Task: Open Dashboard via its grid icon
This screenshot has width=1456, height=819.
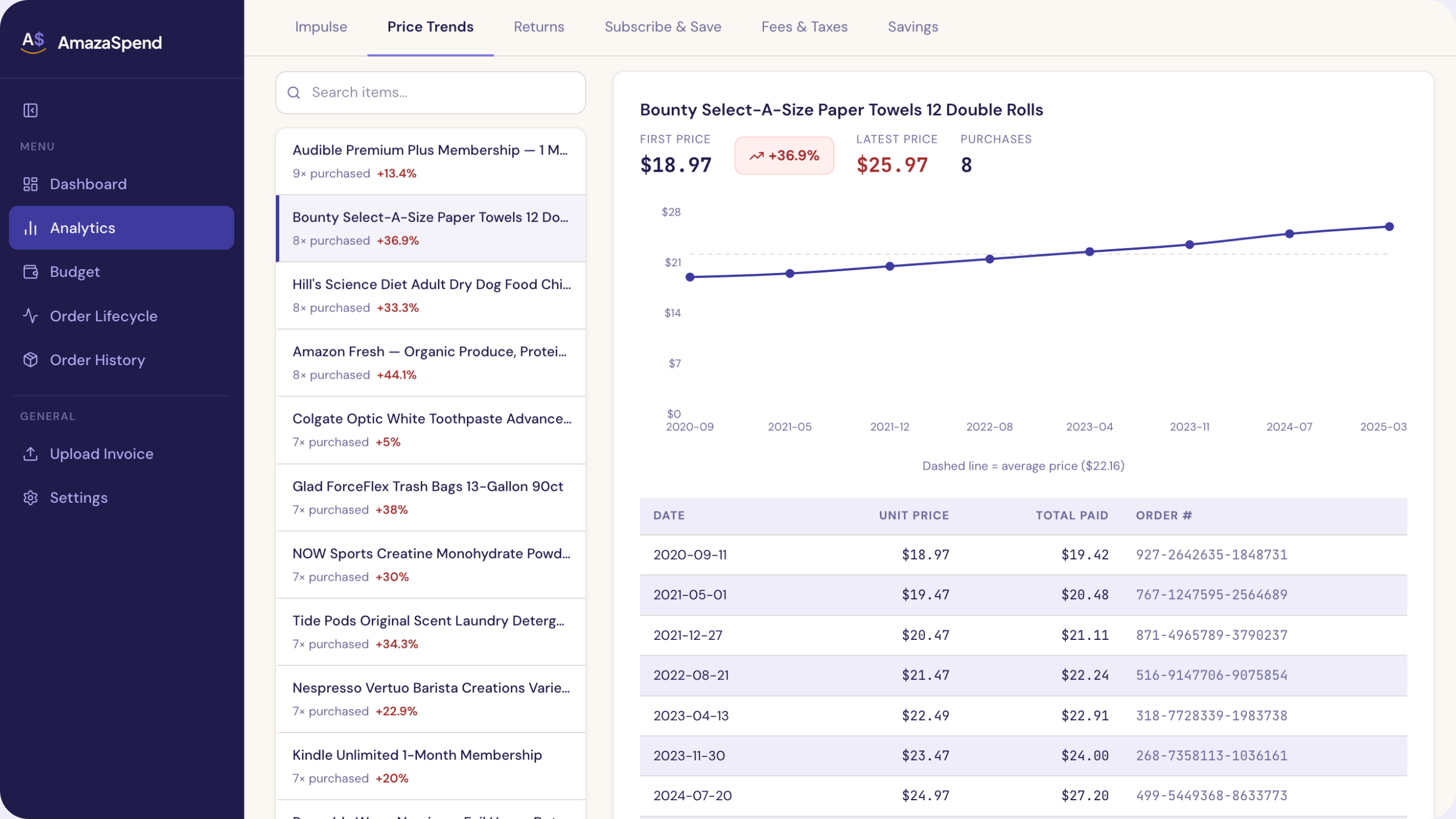Action: 31,184
